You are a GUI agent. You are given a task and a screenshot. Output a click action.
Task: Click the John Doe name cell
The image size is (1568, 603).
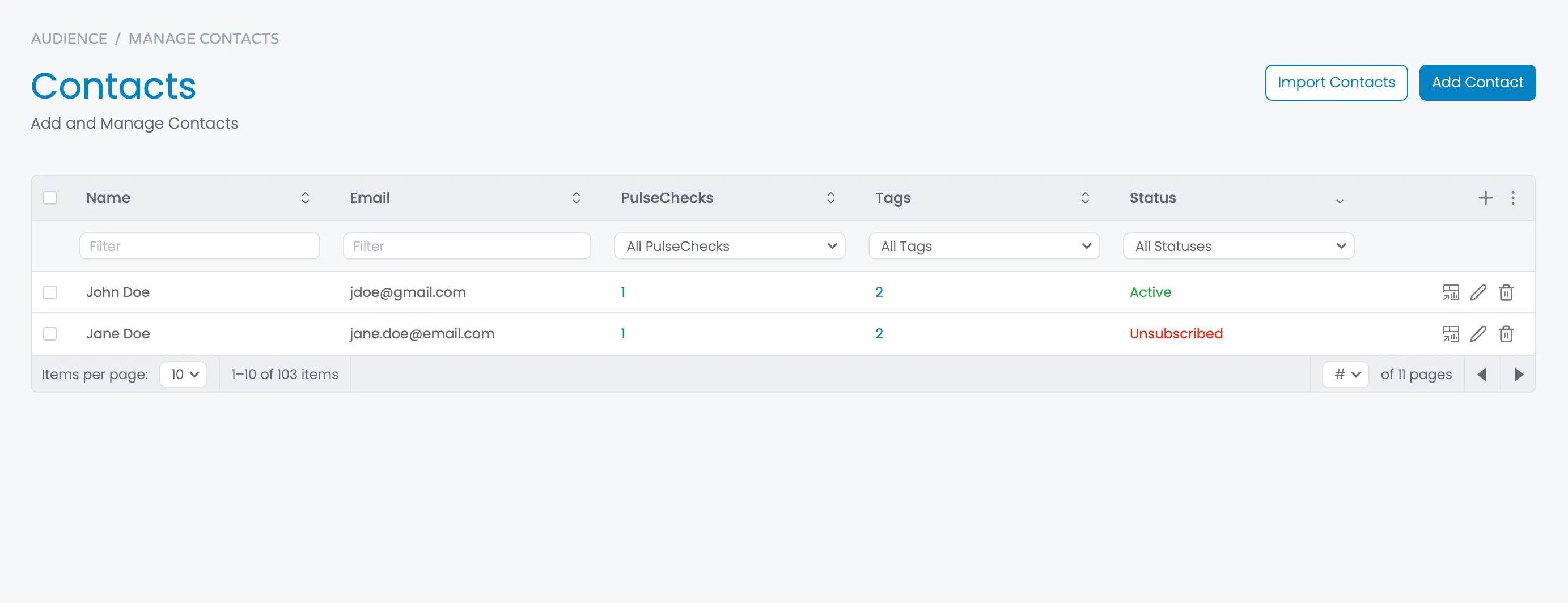tap(118, 292)
